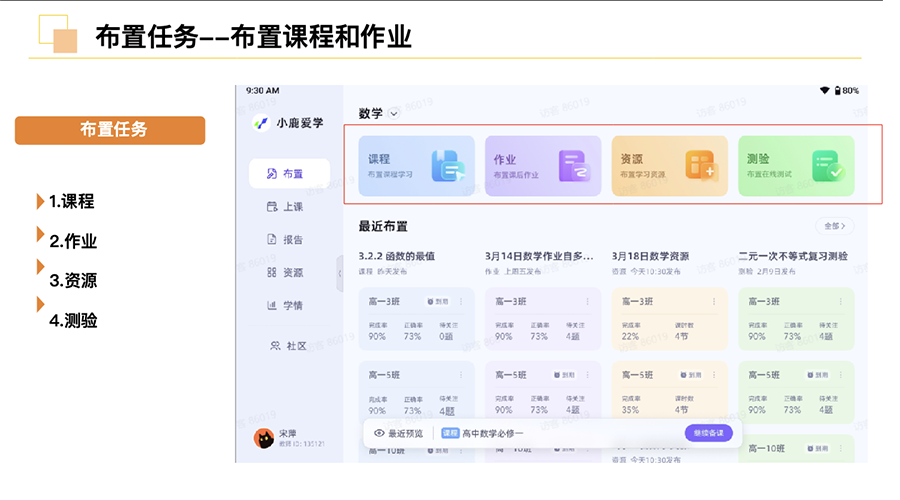Open 社区 community in the sidebar

[288, 346]
